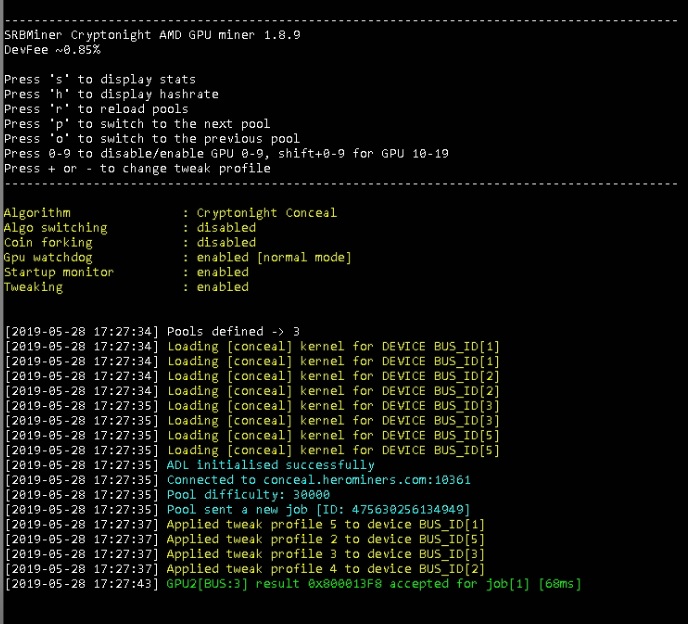Select the 'disabled' value beside Coin forking

226,243
